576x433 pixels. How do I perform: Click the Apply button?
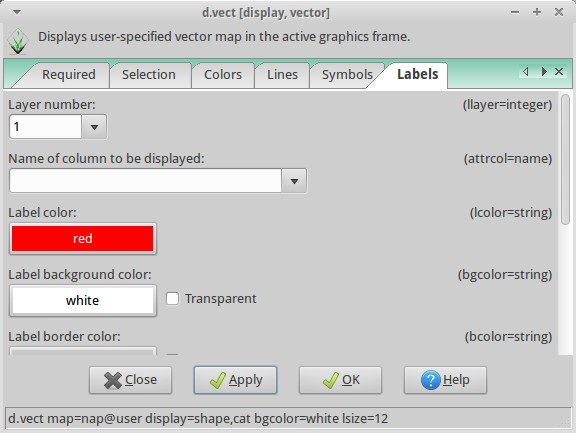click(x=235, y=380)
